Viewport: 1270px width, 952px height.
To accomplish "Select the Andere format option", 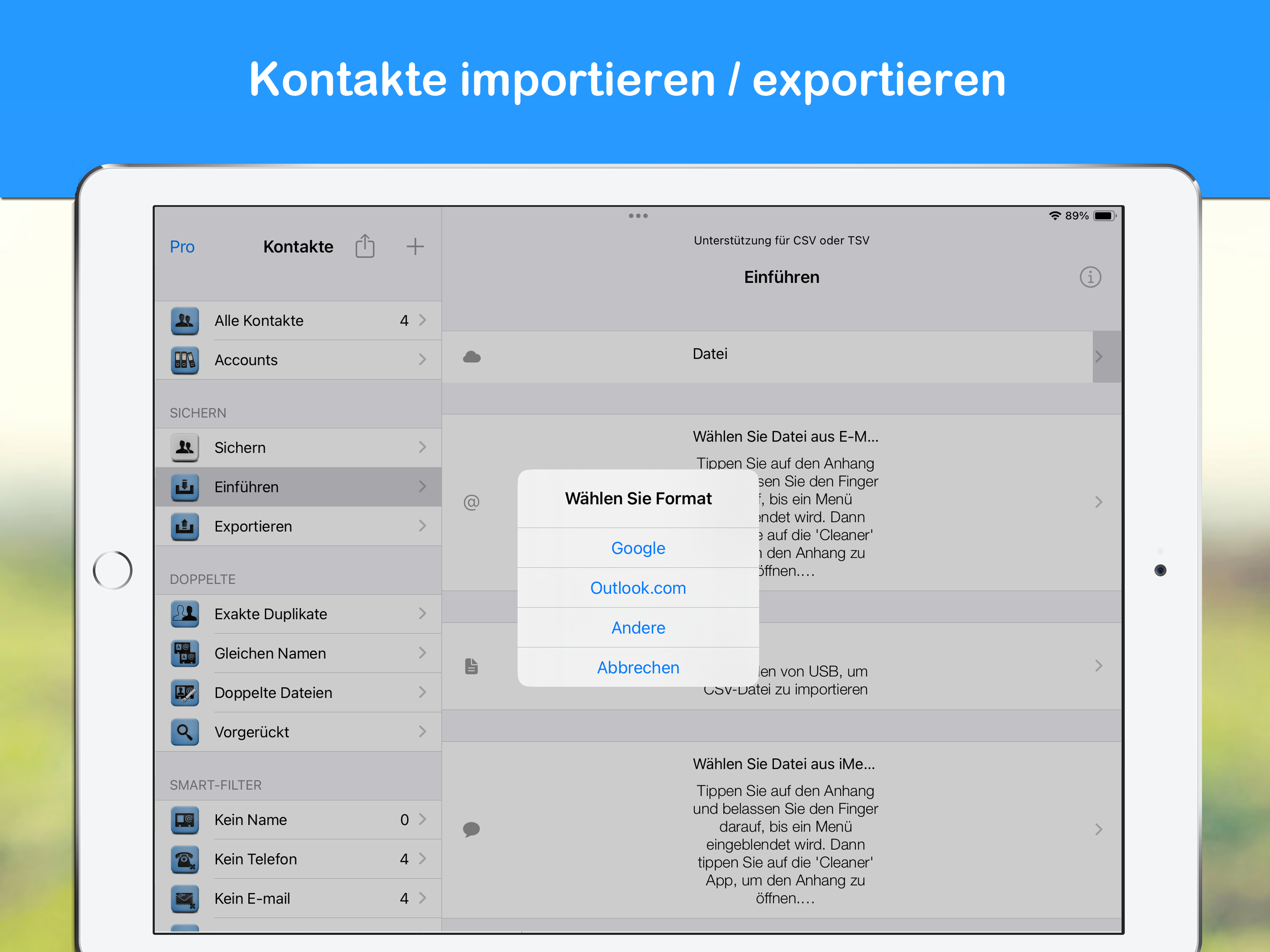I will (638, 628).
